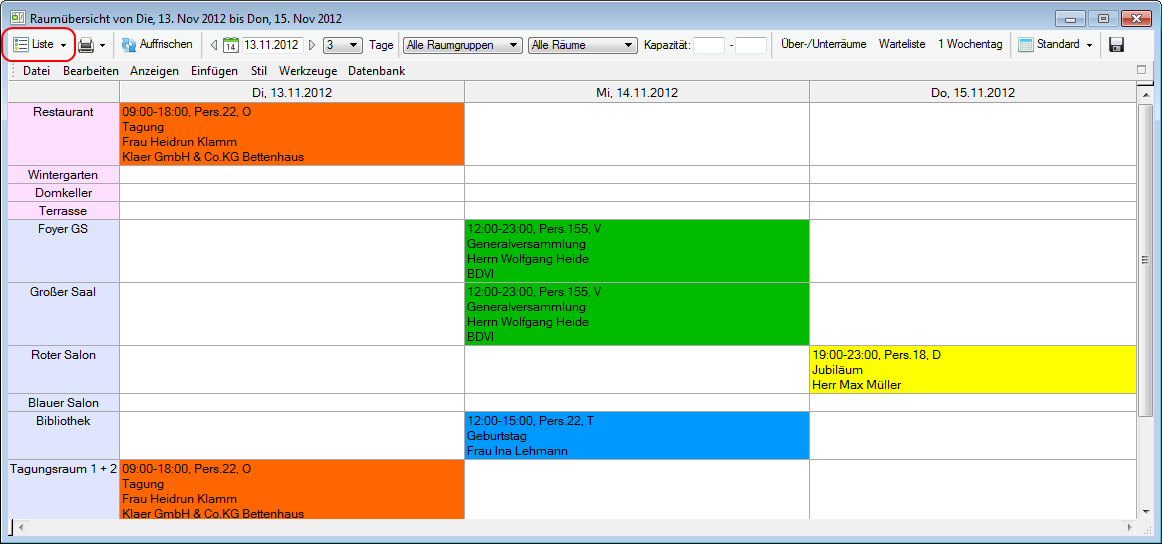Click the first Kapazität input field
The image size is (1162, 544).
coord(708,45)
